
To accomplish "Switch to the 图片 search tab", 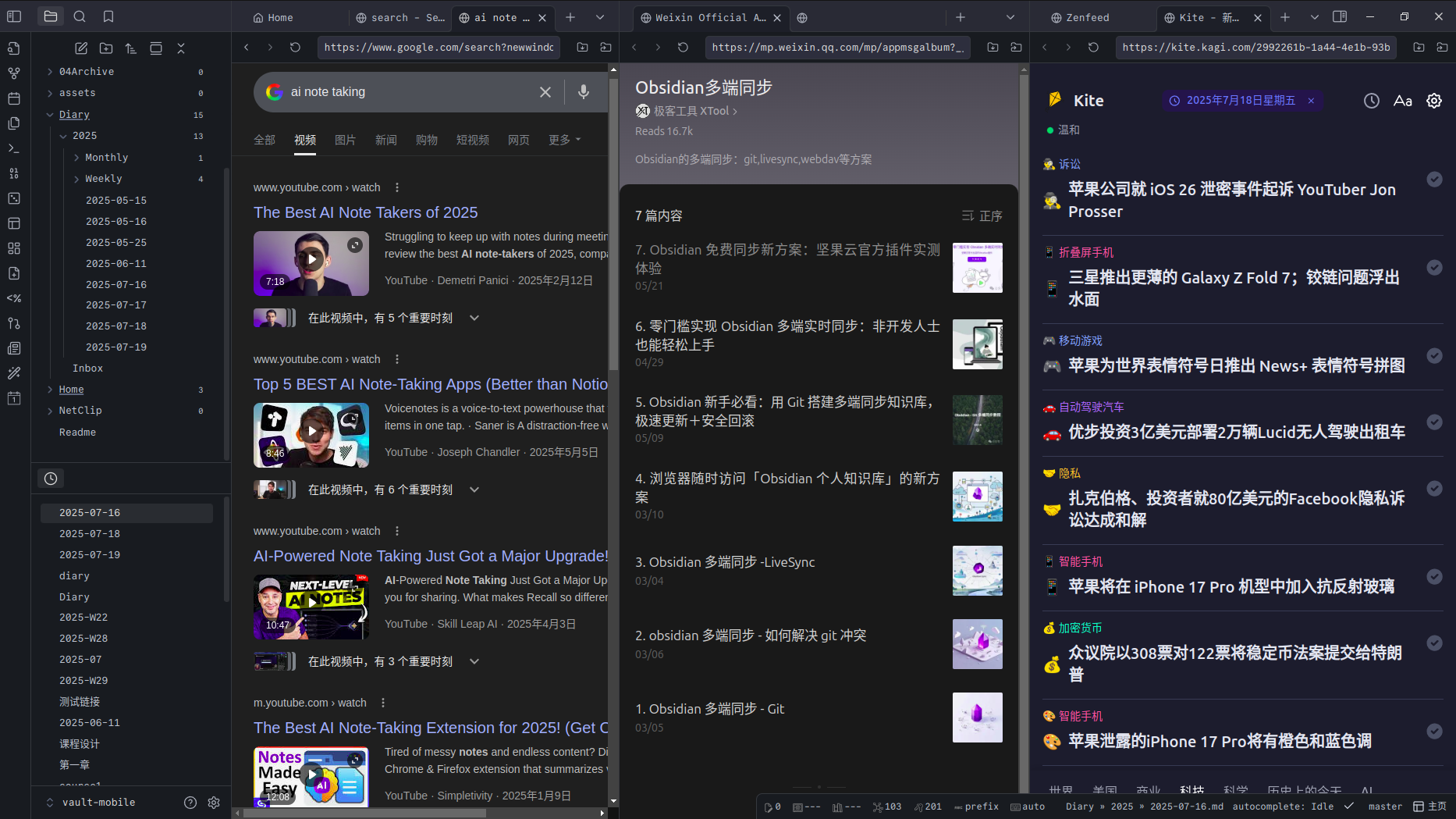I will [x=345, y=140].
